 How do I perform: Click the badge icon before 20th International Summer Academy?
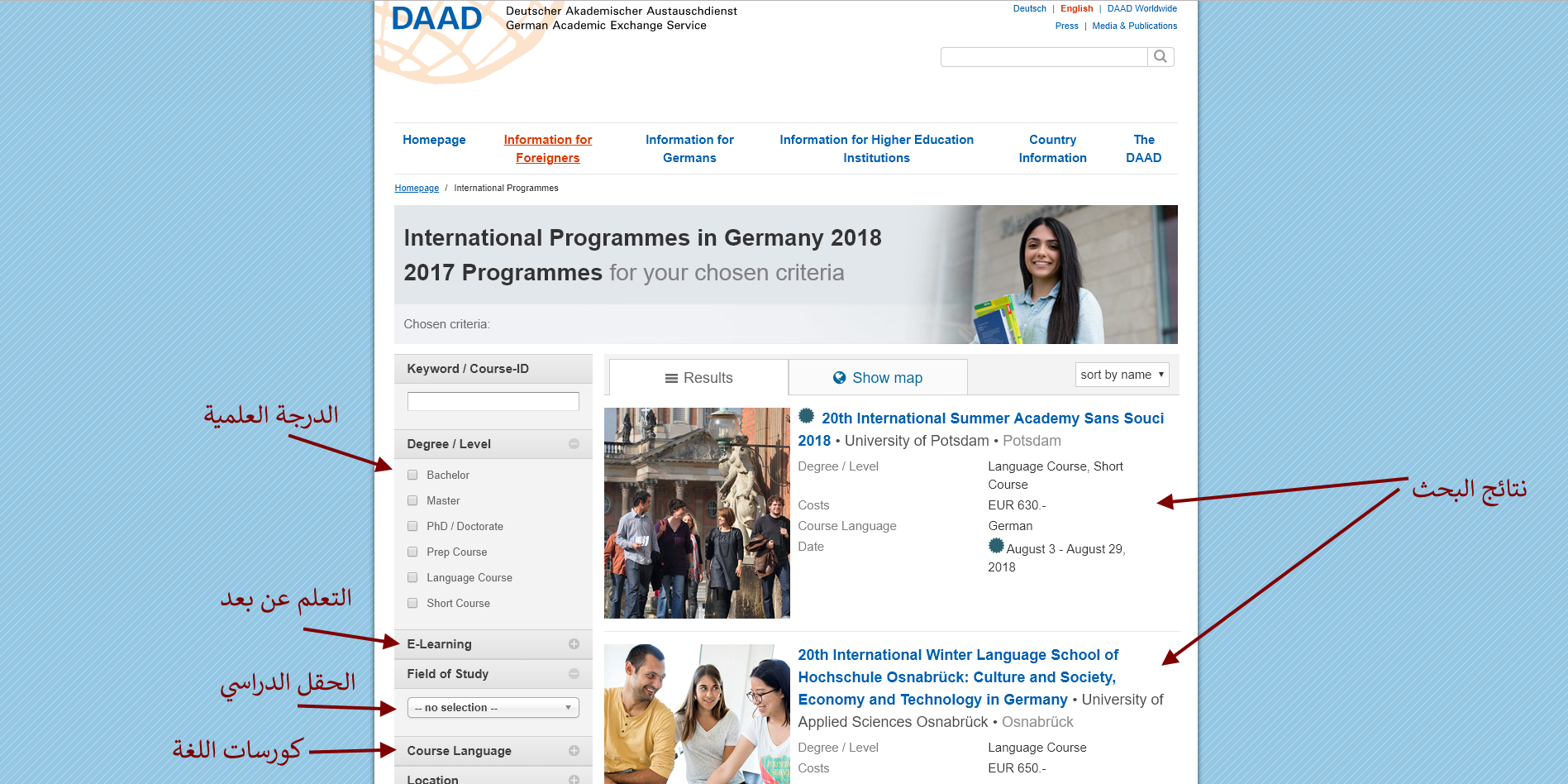(806, 416)
